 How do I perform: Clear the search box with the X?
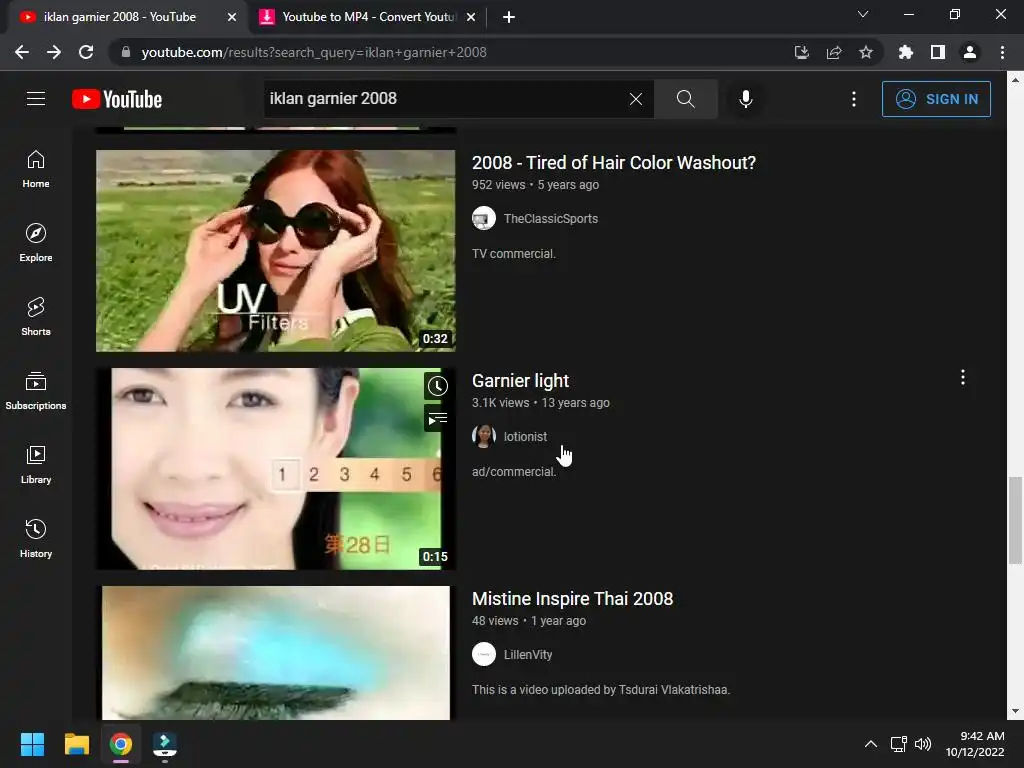pyautogui.click(x=635, y=99)
